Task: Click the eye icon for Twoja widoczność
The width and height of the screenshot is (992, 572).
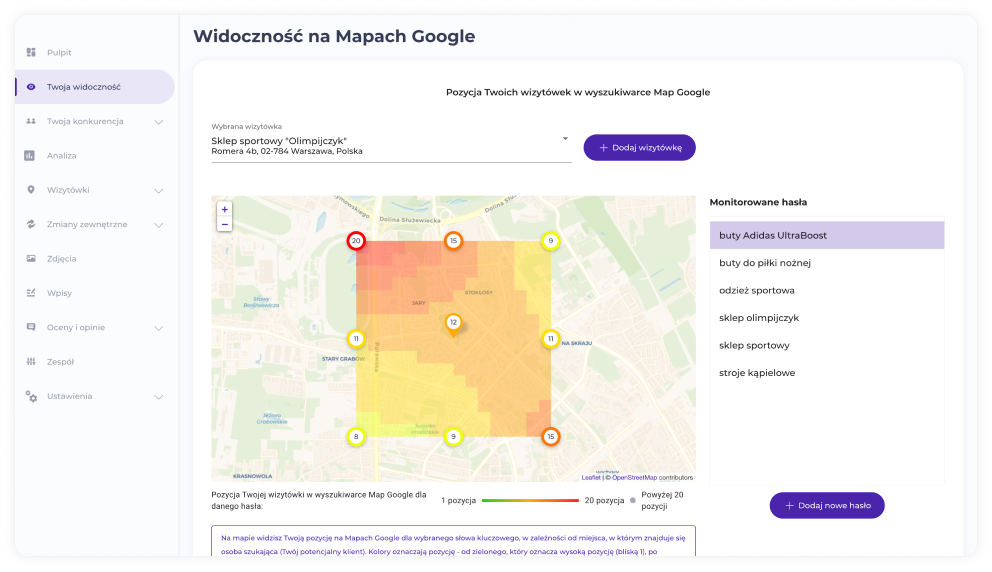Action: (31, 87)
